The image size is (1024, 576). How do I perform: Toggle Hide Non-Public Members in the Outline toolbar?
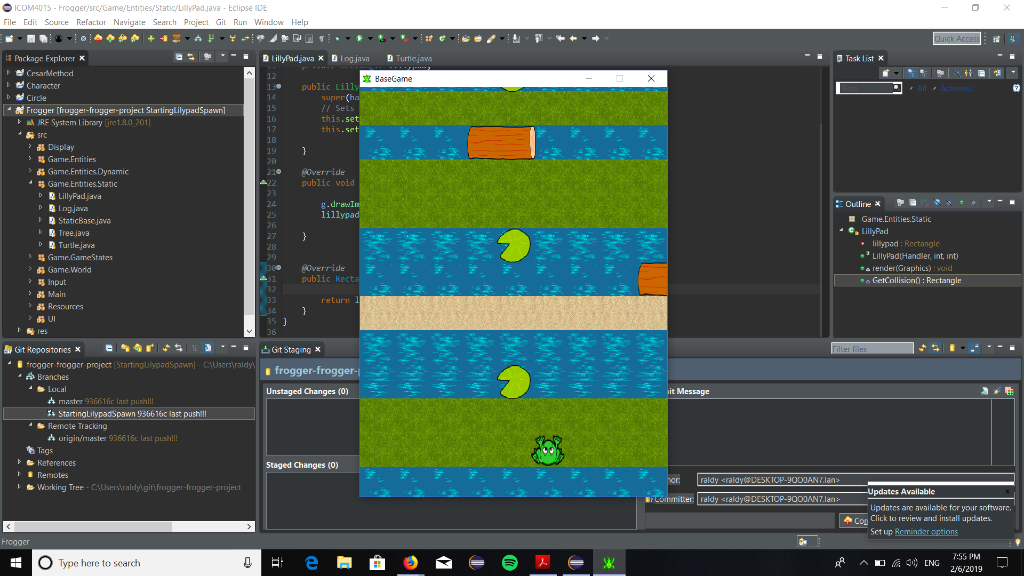(961, 203)
